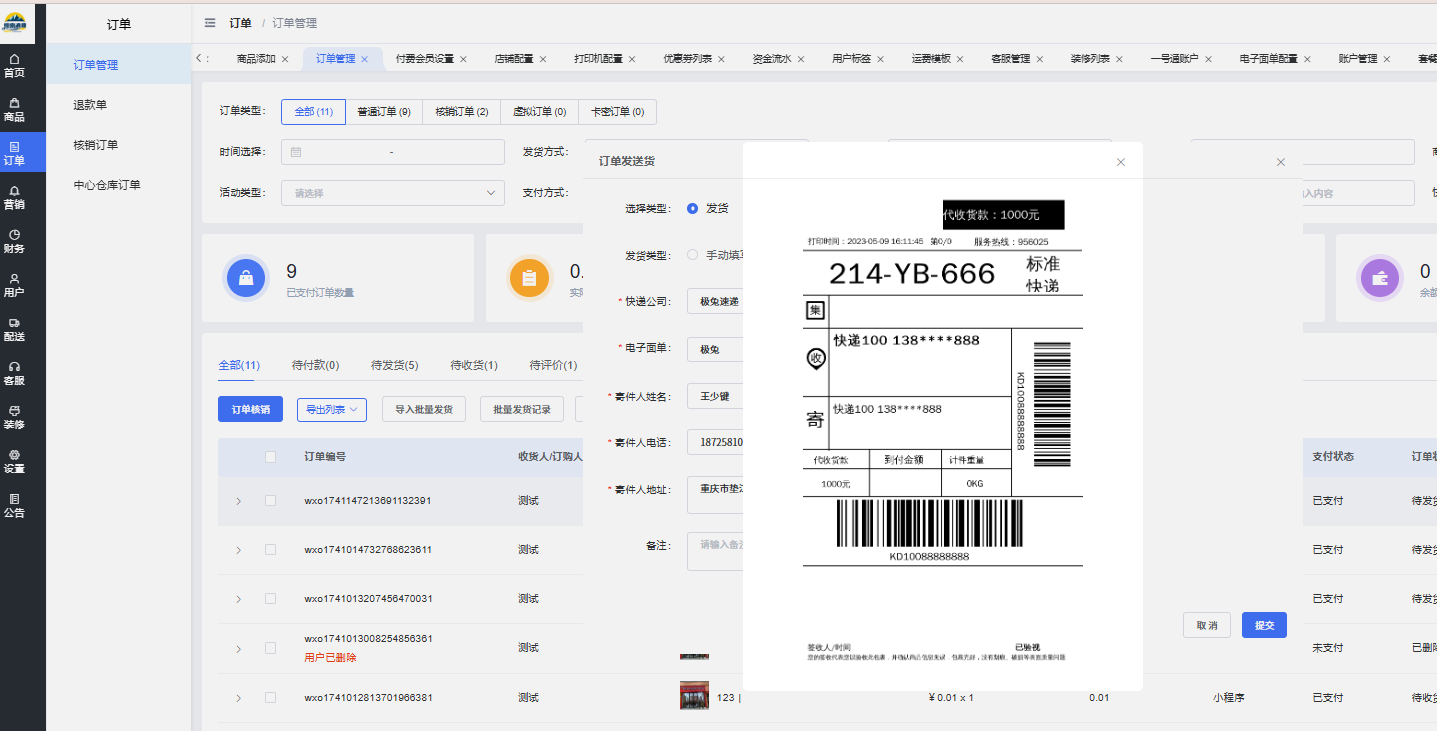Click the purple wallet balance icon
This screenshot has height=731, width=1437.
pos(1380,278)
